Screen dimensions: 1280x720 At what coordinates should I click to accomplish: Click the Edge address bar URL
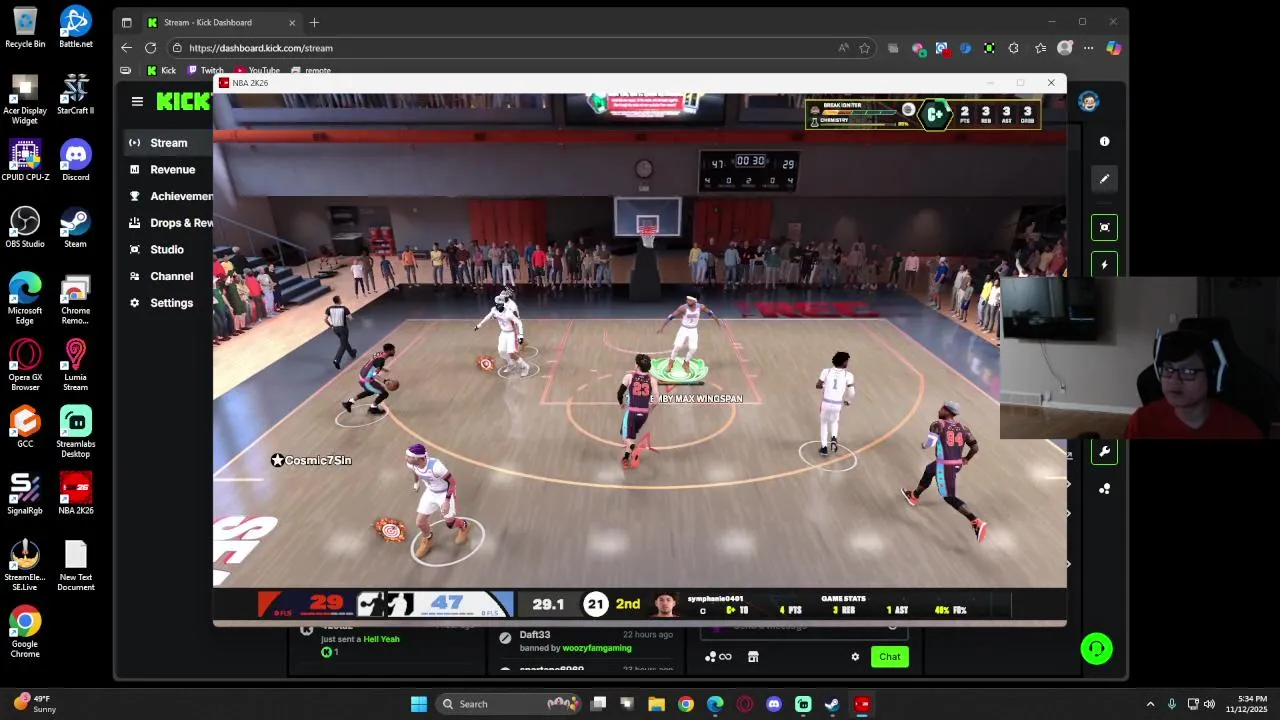tap(261, 48)
